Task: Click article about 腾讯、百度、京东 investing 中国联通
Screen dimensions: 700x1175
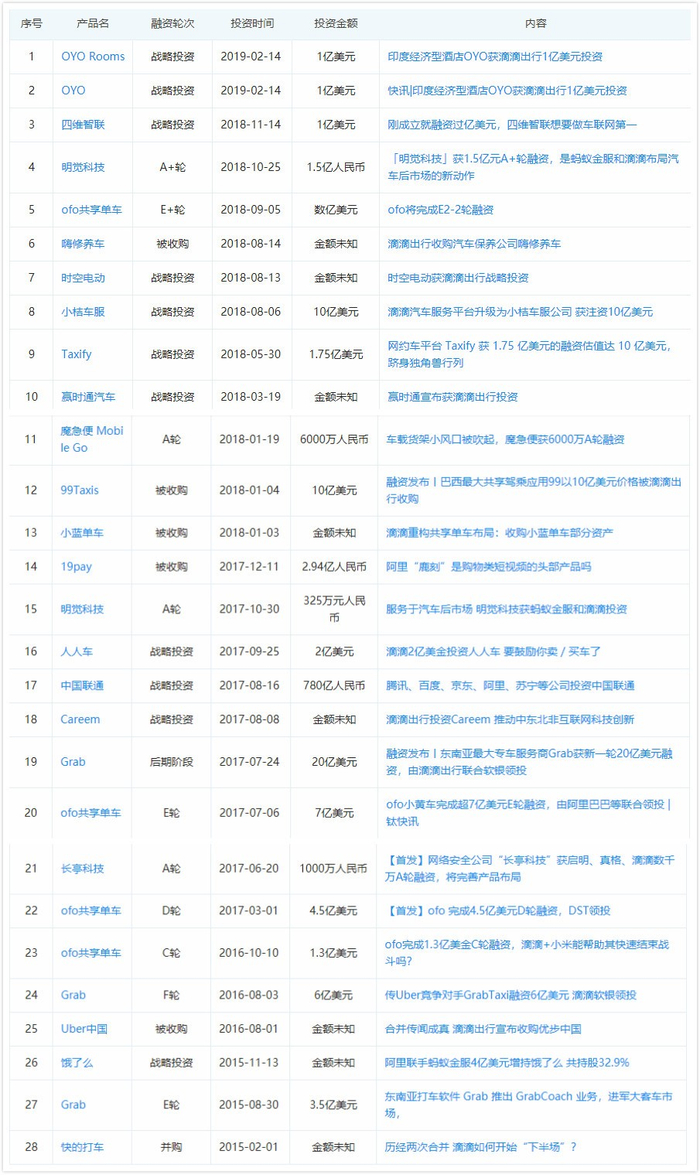Action: [510, 686]
